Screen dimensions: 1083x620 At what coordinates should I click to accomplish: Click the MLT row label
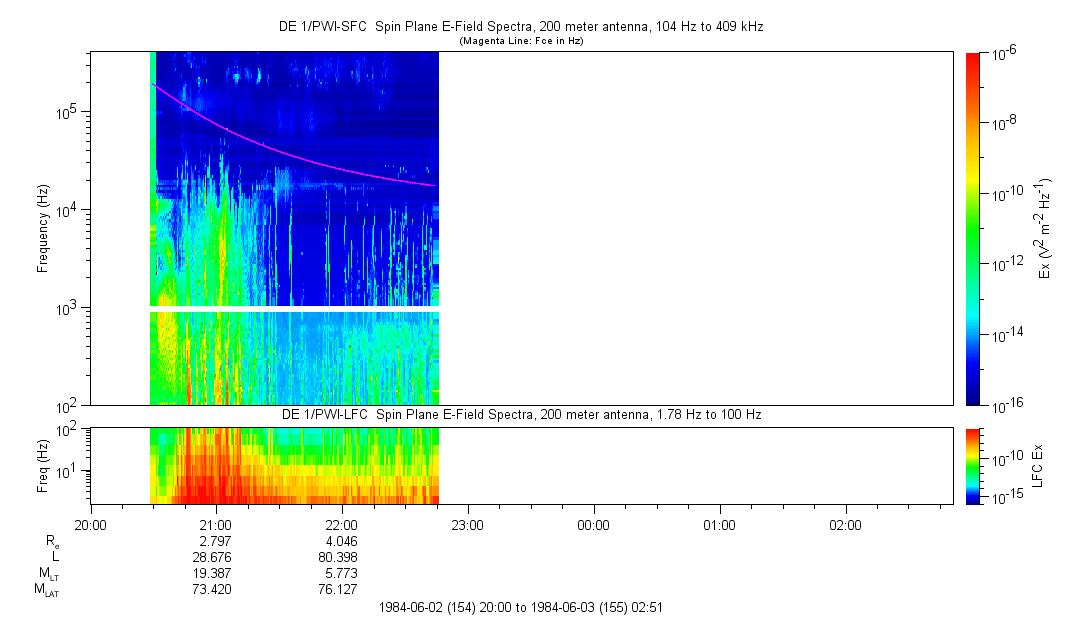point(45,573)
